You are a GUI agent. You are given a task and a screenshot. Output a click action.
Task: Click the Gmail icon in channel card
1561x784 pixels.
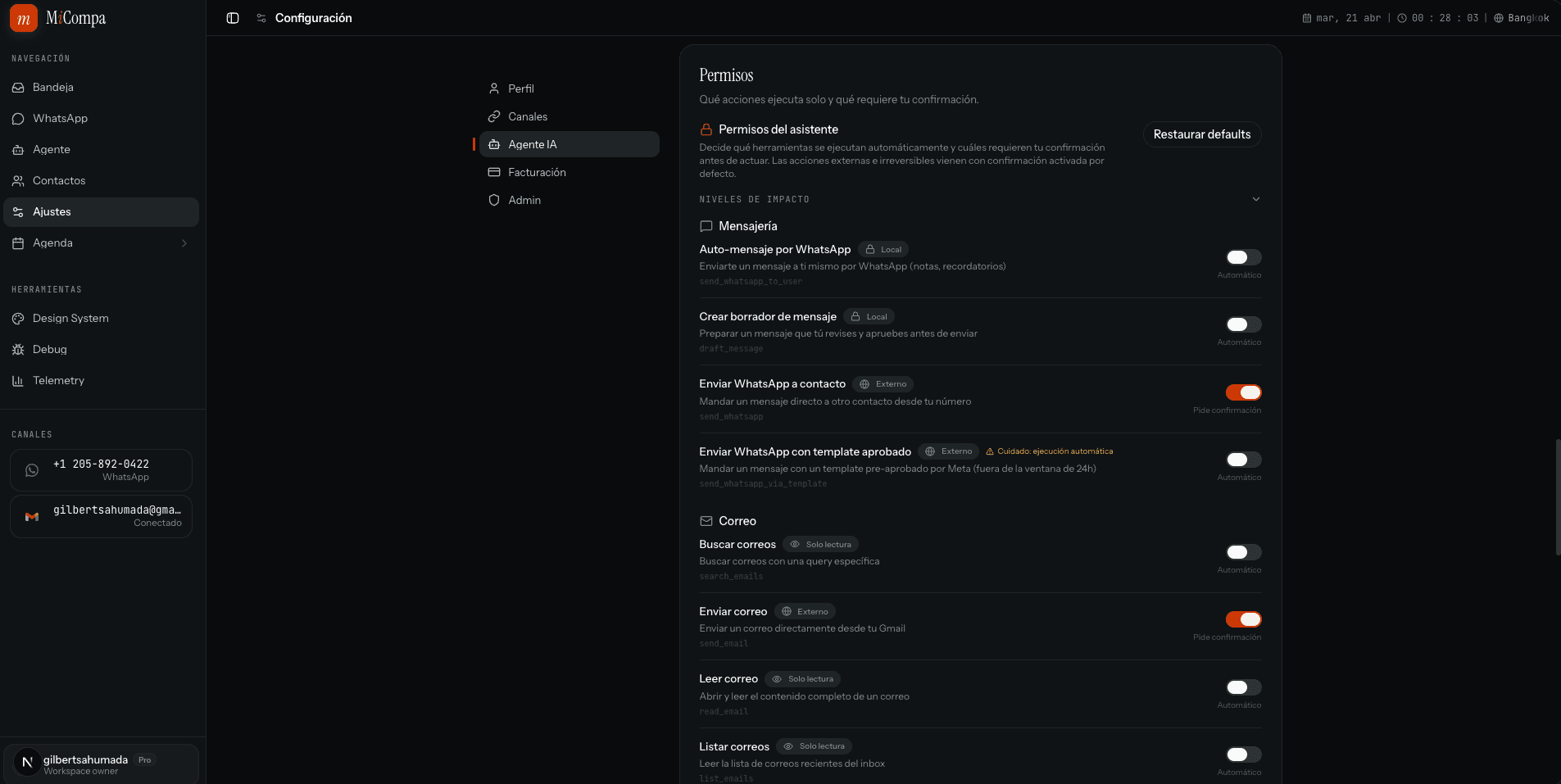click(32, 517)
